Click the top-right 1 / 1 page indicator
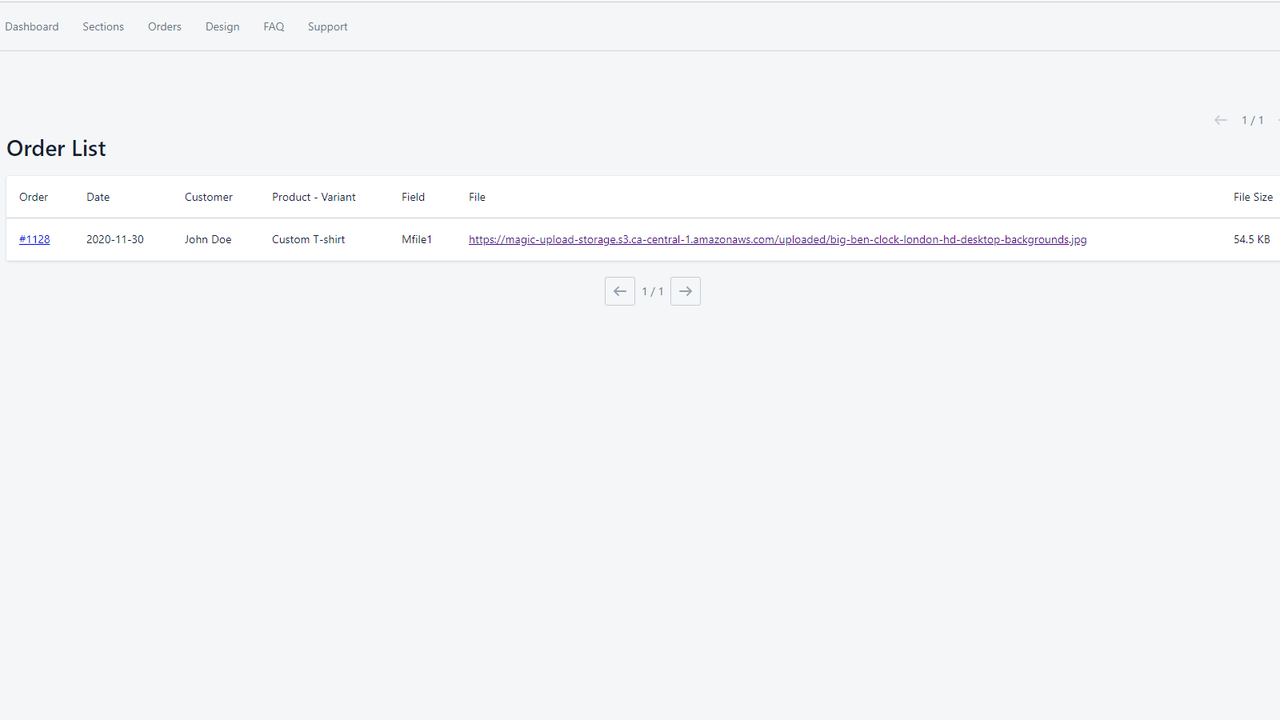 pyautogui.click(x=1253, y=120)
